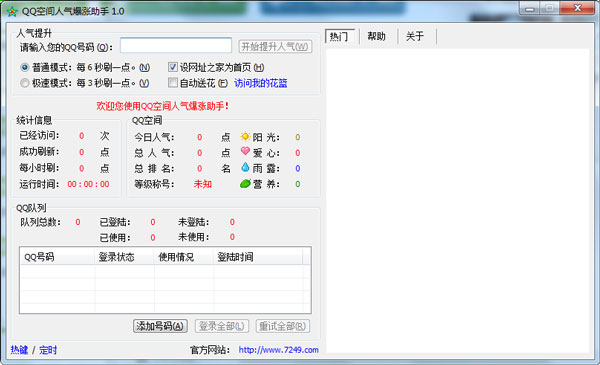600x365 pixels.
Task: Click the star app icon in title bar
Action: (x=12, y=11)
